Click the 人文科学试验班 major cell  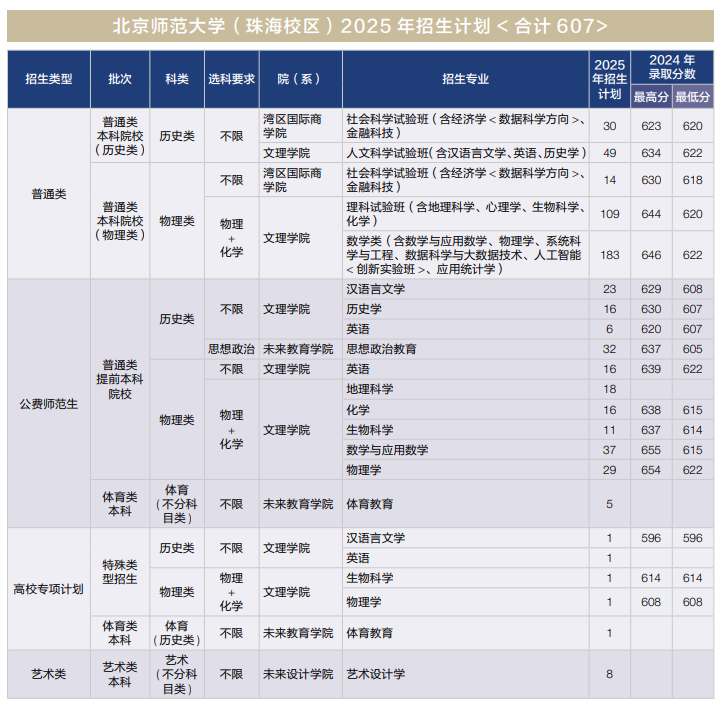(x=465, y=153)
